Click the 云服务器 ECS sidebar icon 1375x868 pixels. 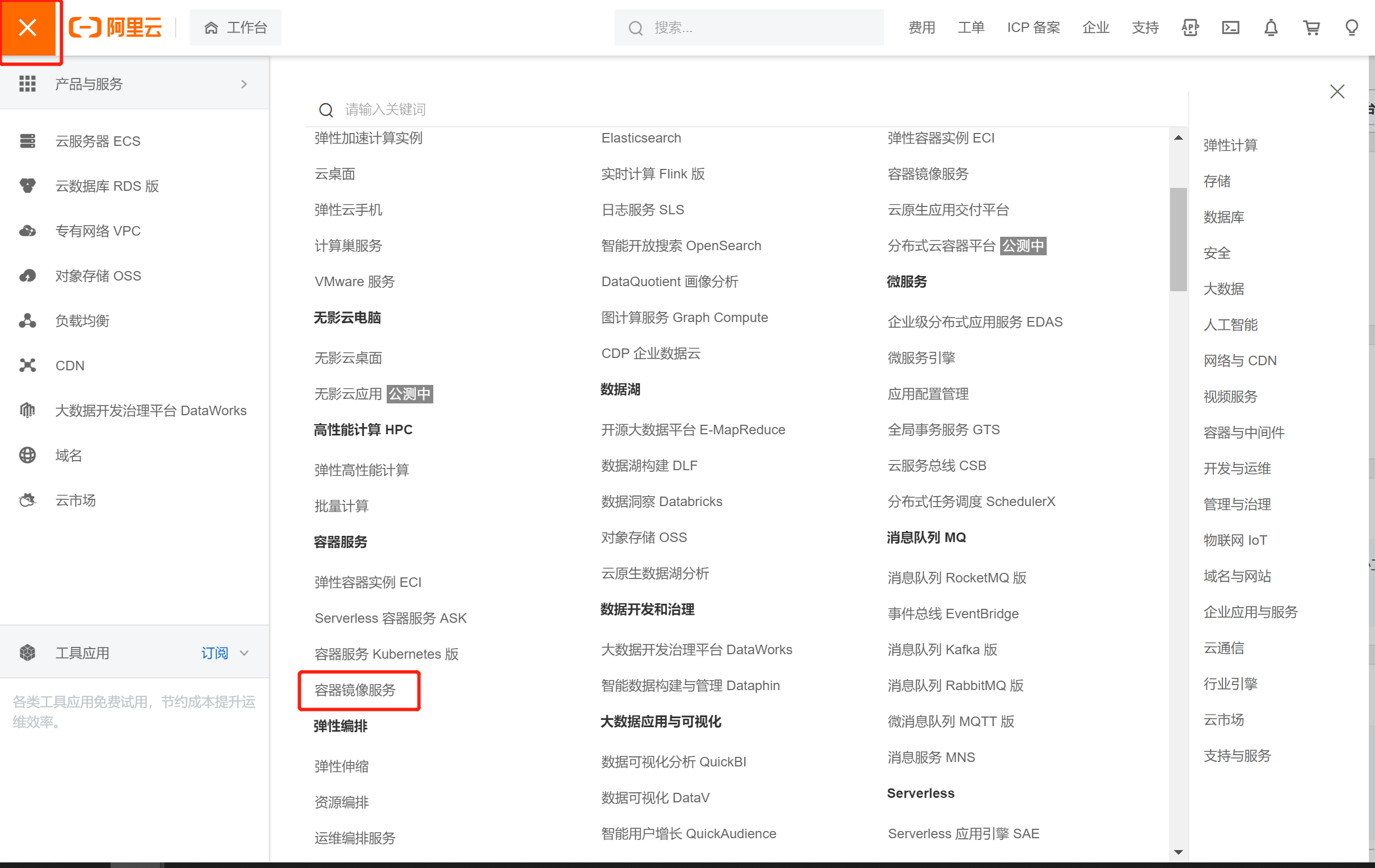(x=27, y=140)
